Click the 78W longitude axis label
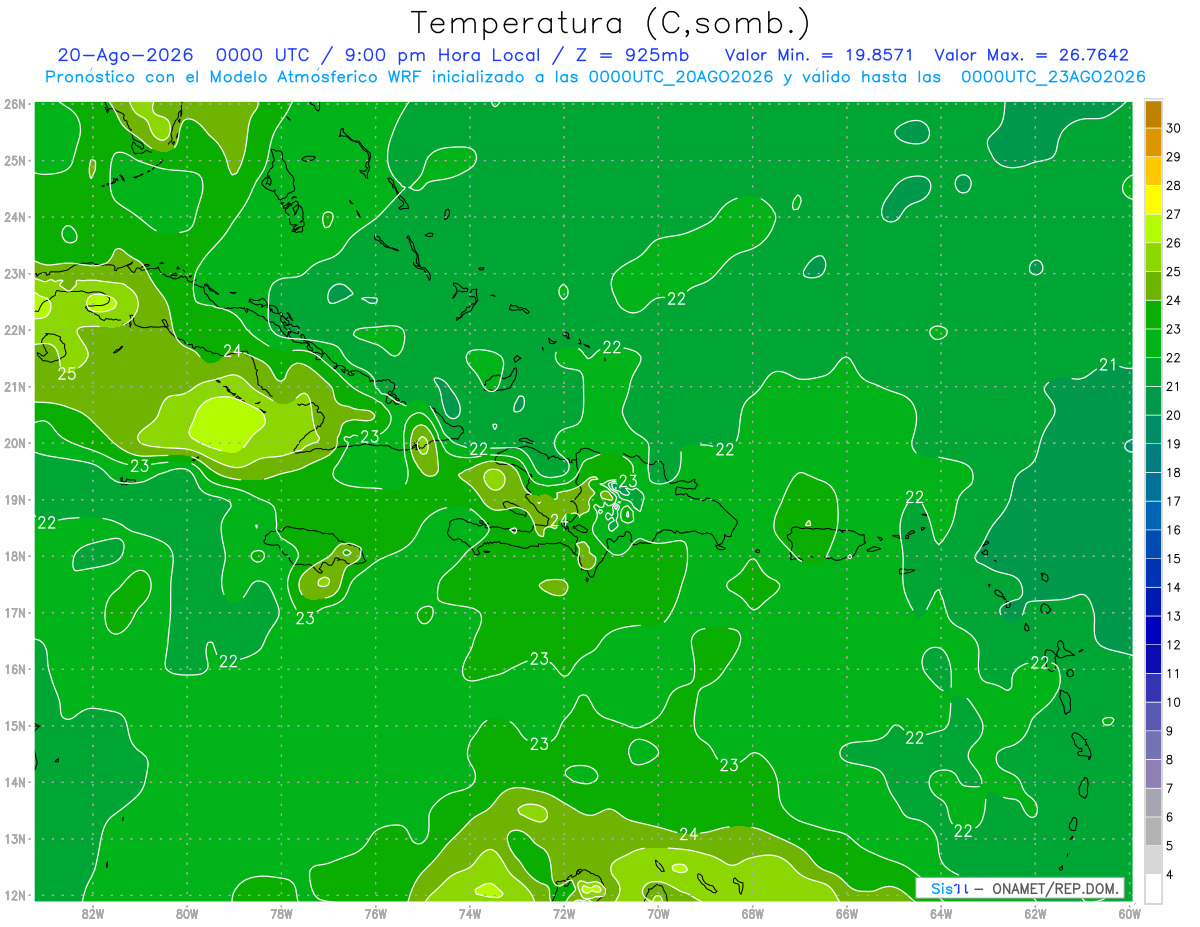Image resolution: width=1200 pixels, height=927 pixels. (281, 913)
